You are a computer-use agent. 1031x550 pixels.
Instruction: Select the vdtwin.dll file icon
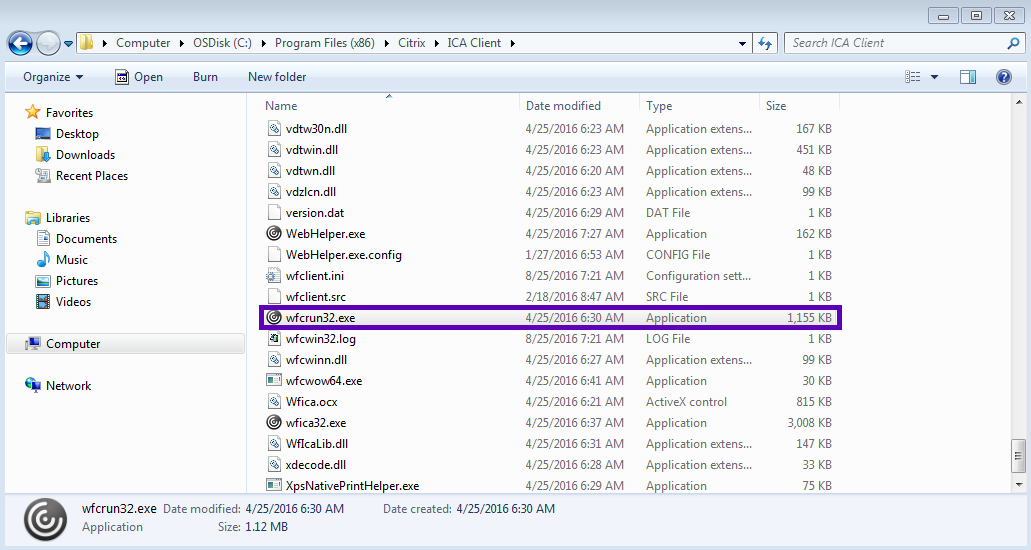click(x=274, y=149)
